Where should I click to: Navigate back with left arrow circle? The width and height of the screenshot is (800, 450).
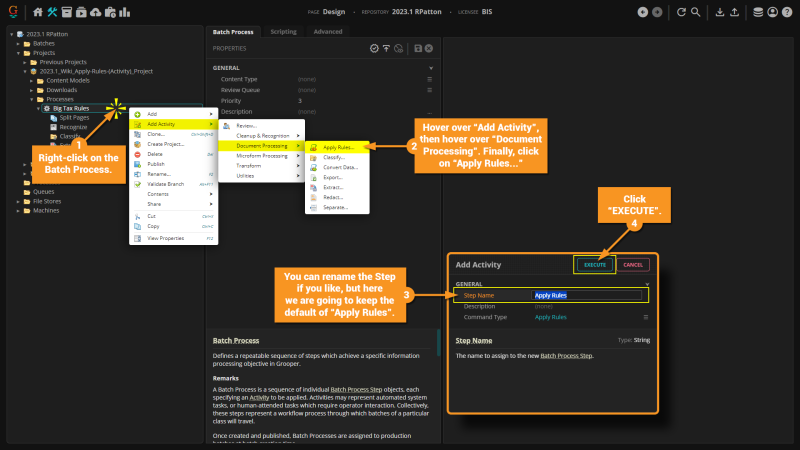[x=643, y=12]
